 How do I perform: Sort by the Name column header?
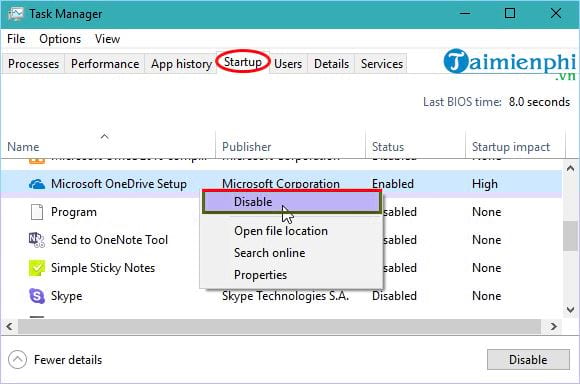coord(23,147)
